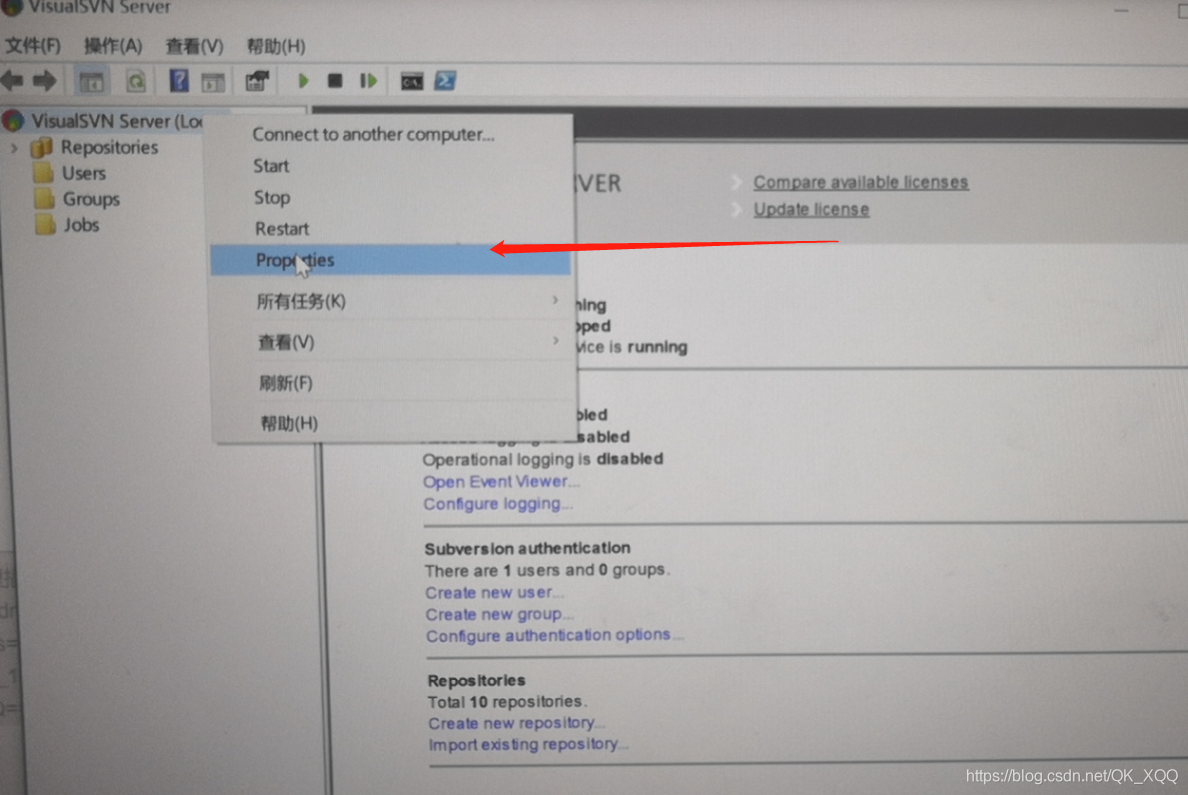Click the Groups folder icon
Image resolution: width=1188 pixels, height=795 pixels.
45,199
